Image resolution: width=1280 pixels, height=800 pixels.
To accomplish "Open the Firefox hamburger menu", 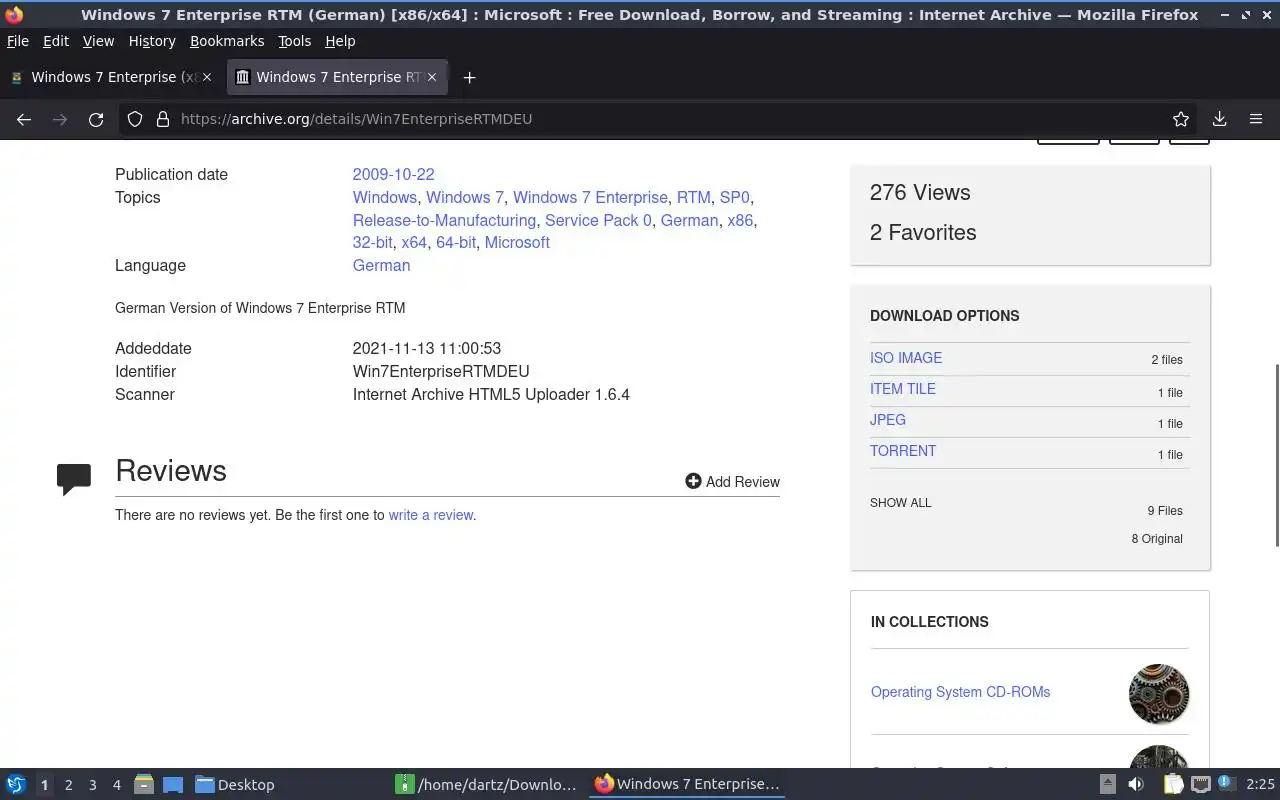I will 1256,119.
